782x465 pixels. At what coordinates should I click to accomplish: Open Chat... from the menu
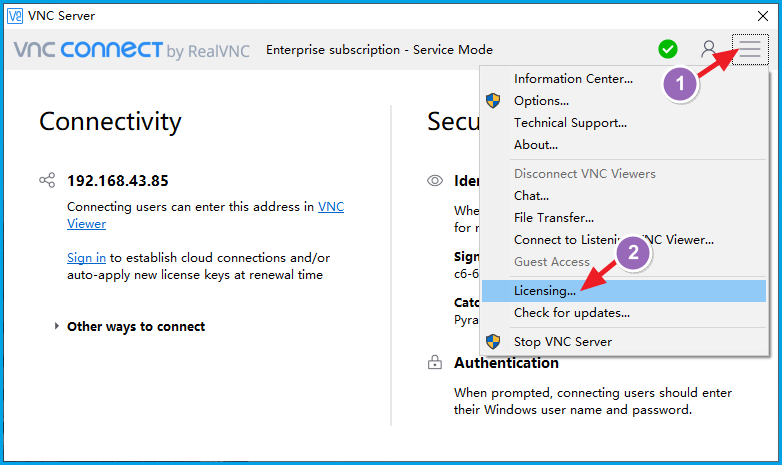pos(623,196)
